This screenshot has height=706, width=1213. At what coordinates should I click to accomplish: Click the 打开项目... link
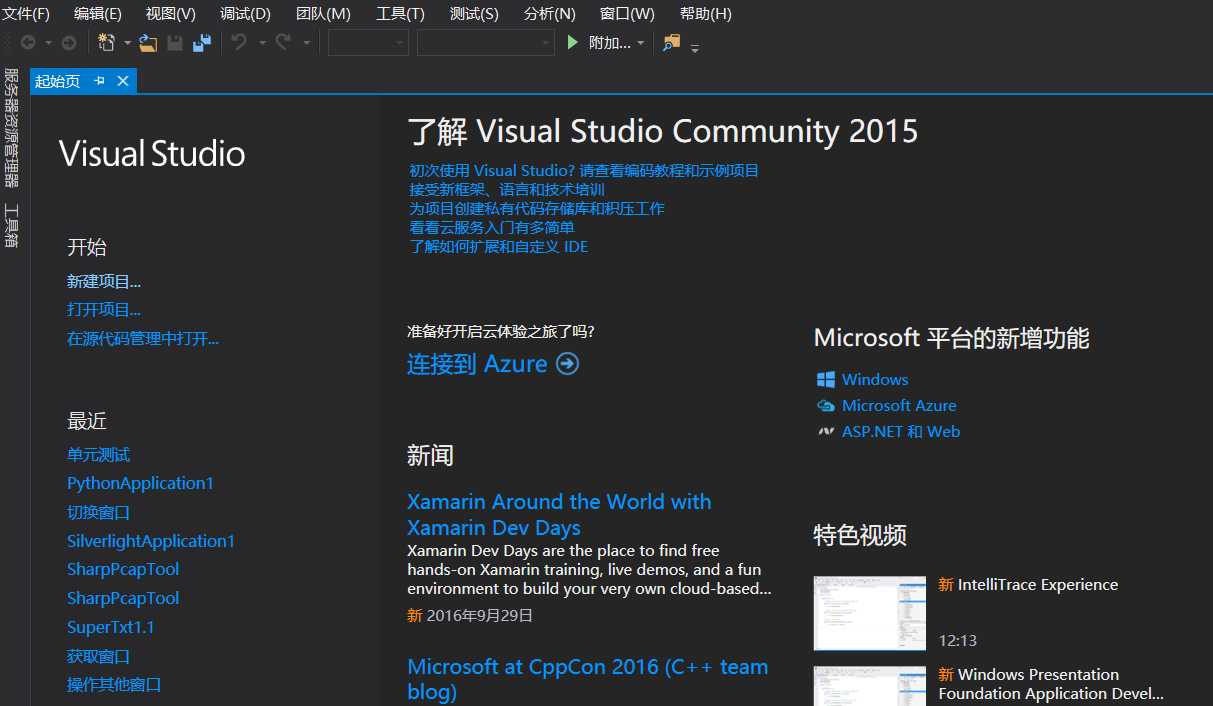[104, 310]
